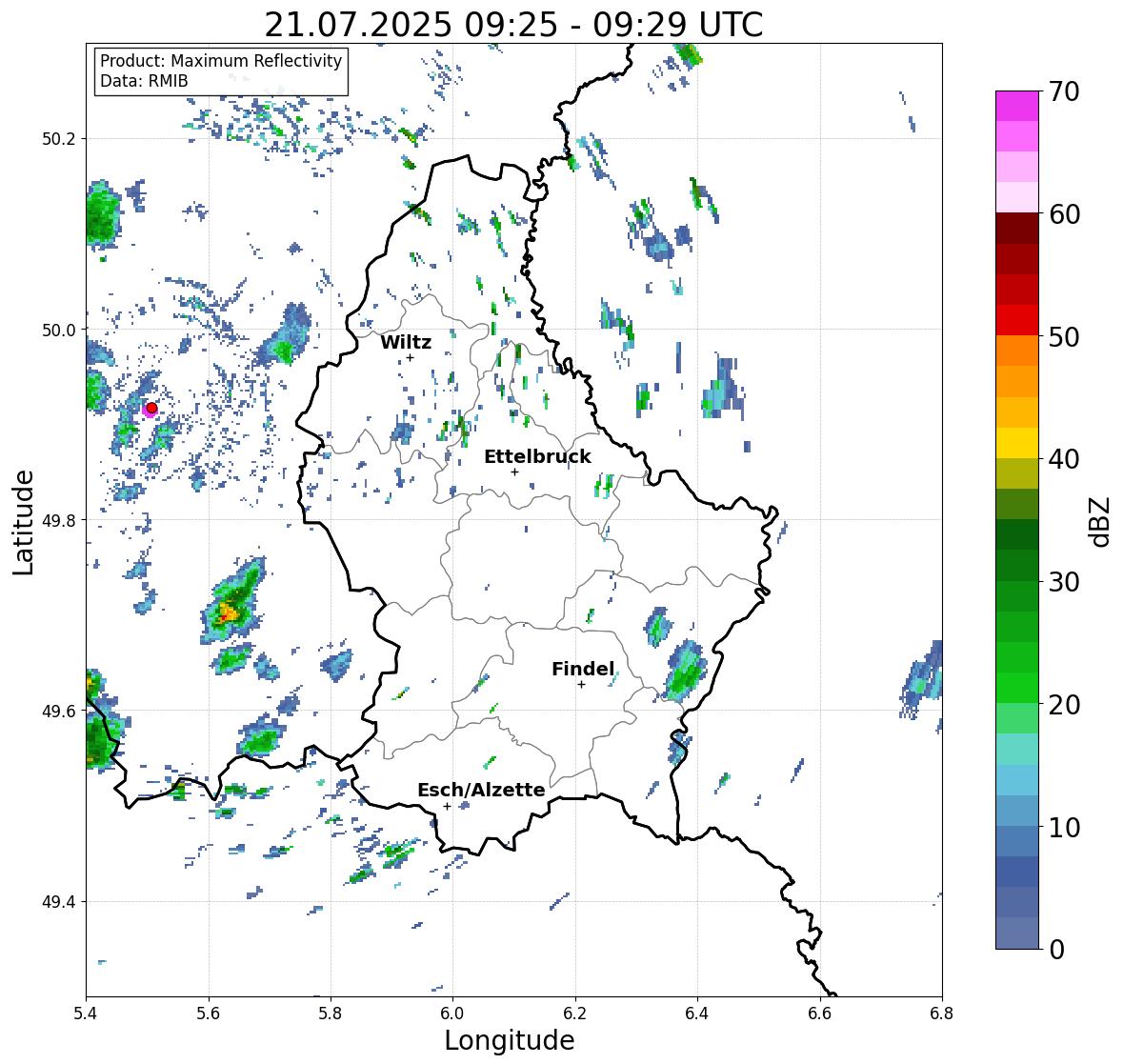Click the 20 dBZ bright green colorbar segment
Viewport: 1123px width, 1064px height.
point(1017,688)
